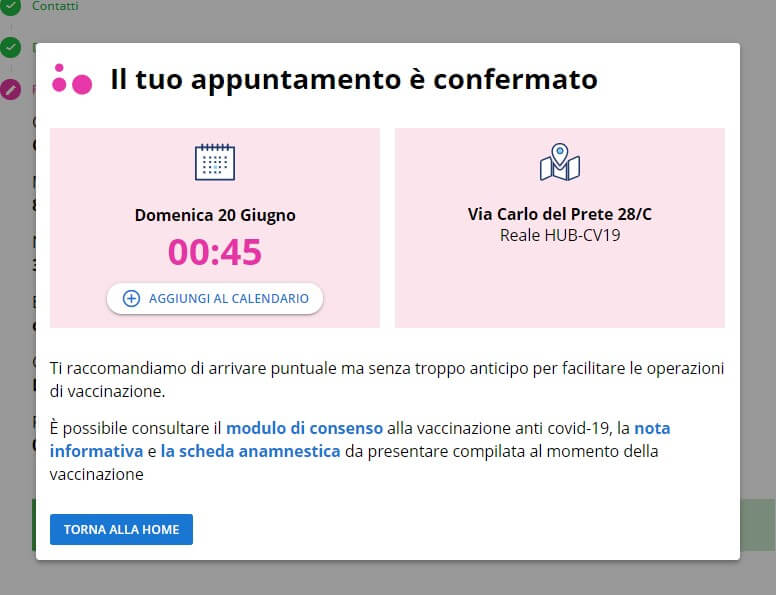
Task: Click the calendar icon above the date
Action: 214,162
